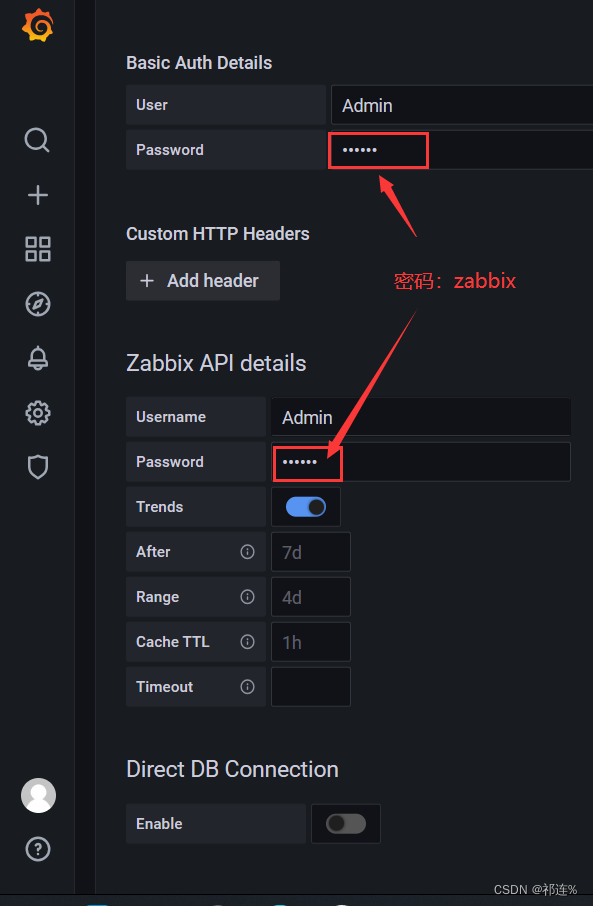The width and height of the screenshot is (593, 906).
Task: Click the info icon beside Cache TTL
Action: click(x=247, y=642)
